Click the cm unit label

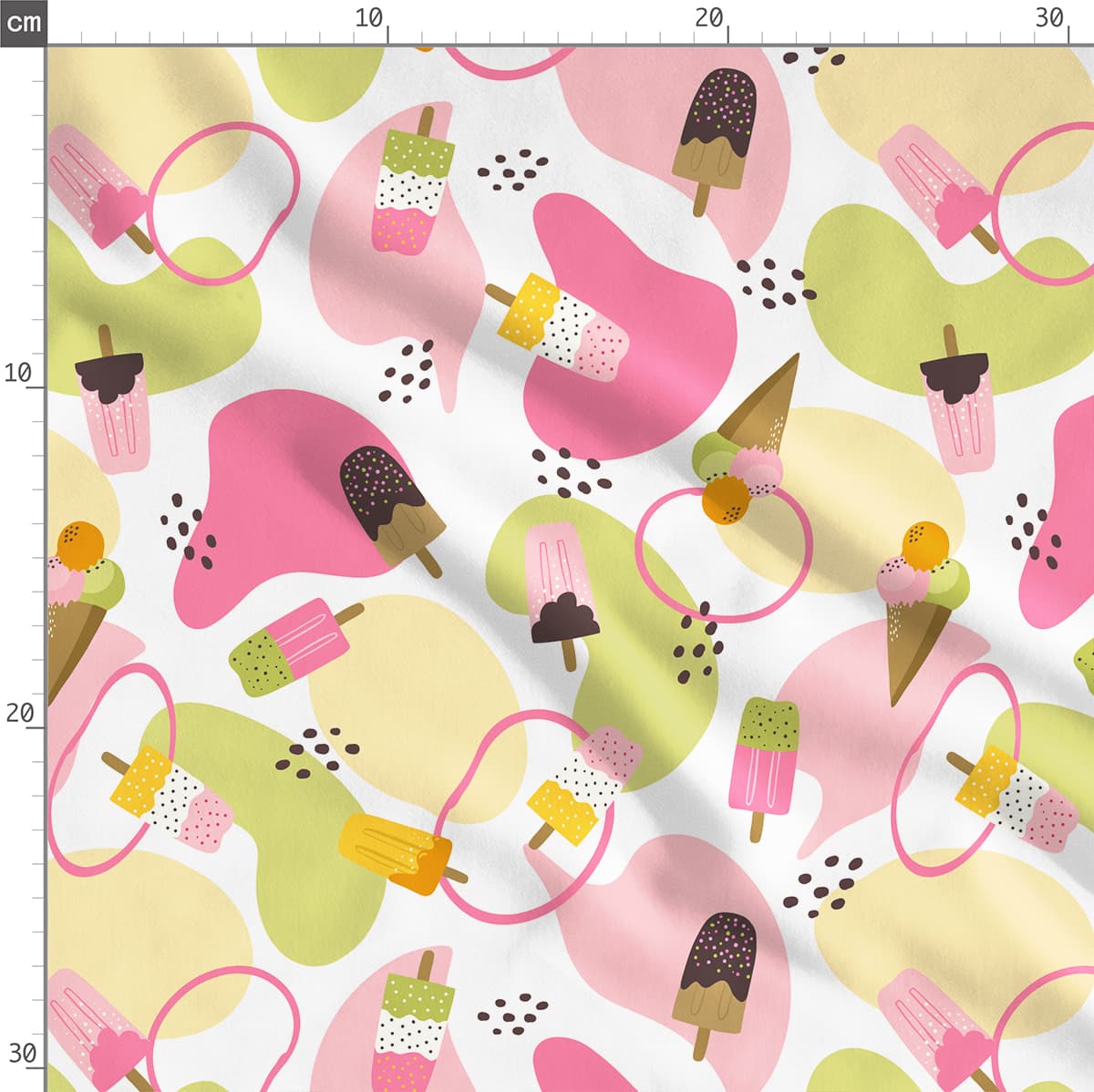(23, 22)
